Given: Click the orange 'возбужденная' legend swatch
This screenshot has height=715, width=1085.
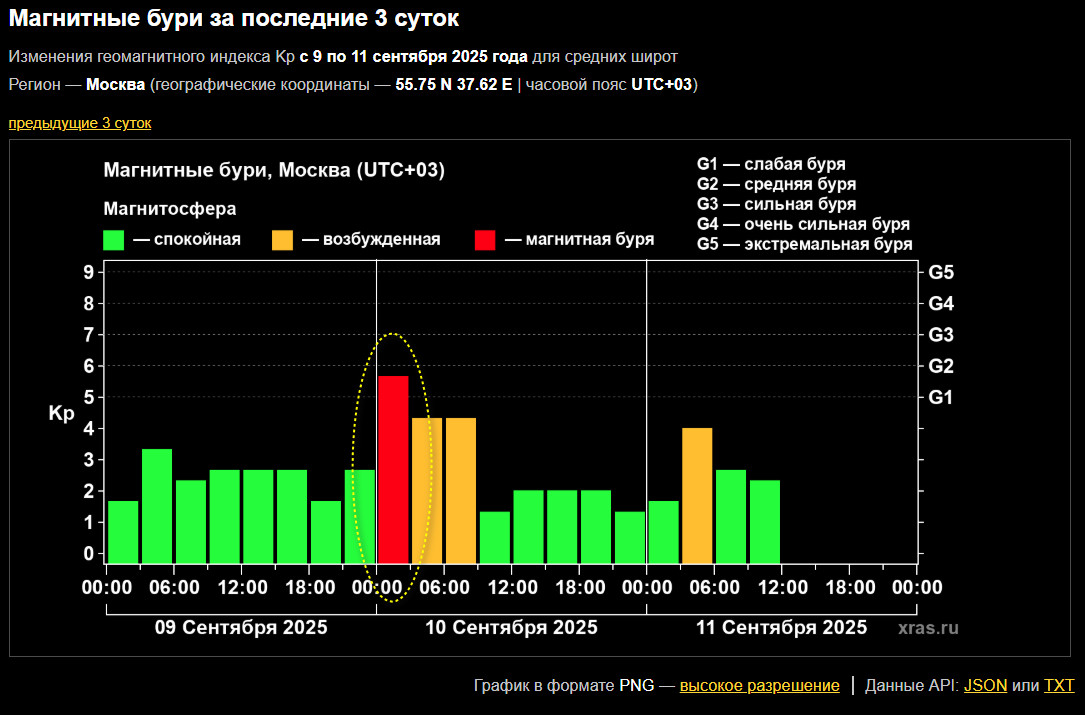Looking at the screenshot, I should pyautogui.click(x=283, y=240).
